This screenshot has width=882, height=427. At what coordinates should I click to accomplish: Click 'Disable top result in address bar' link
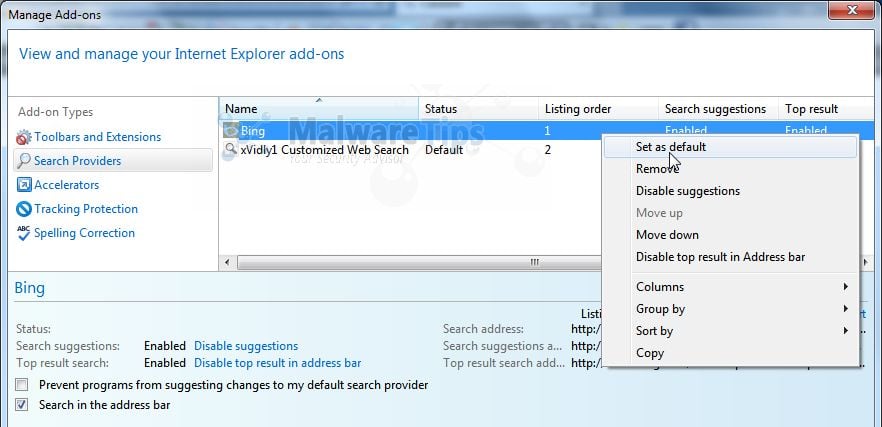(x=277, y=363)
